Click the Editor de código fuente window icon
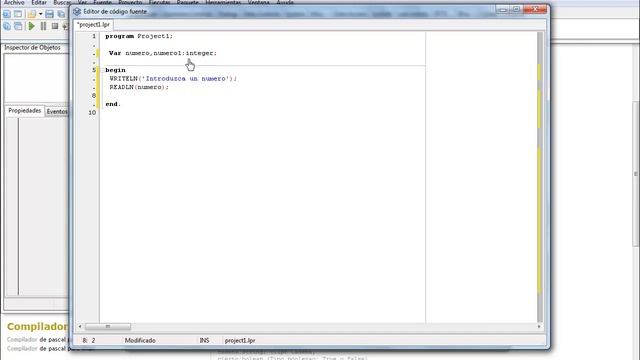The height and width of the screenshot is (360, 640). 77,11
